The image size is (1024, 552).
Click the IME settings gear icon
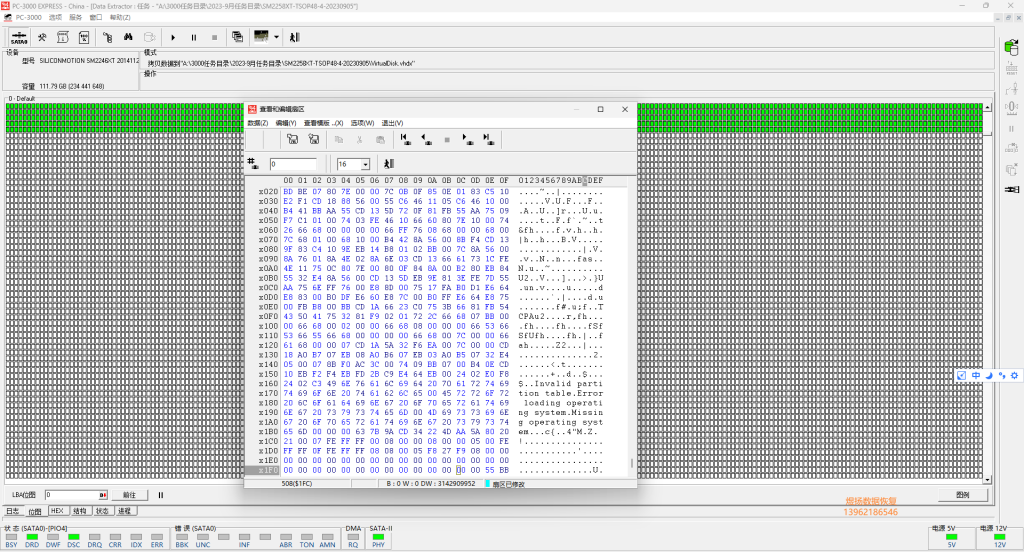(x=1014, y=376)
